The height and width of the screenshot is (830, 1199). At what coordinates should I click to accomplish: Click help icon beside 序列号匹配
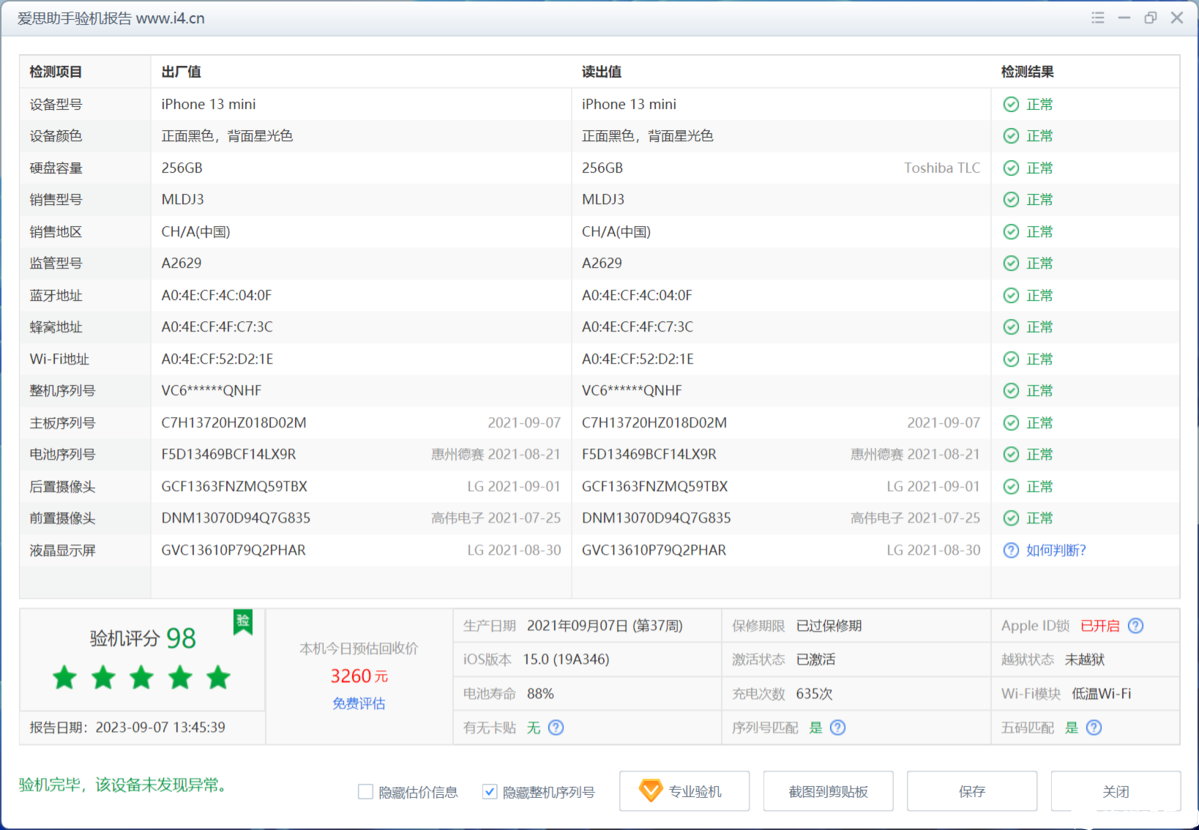click(838, 727)
